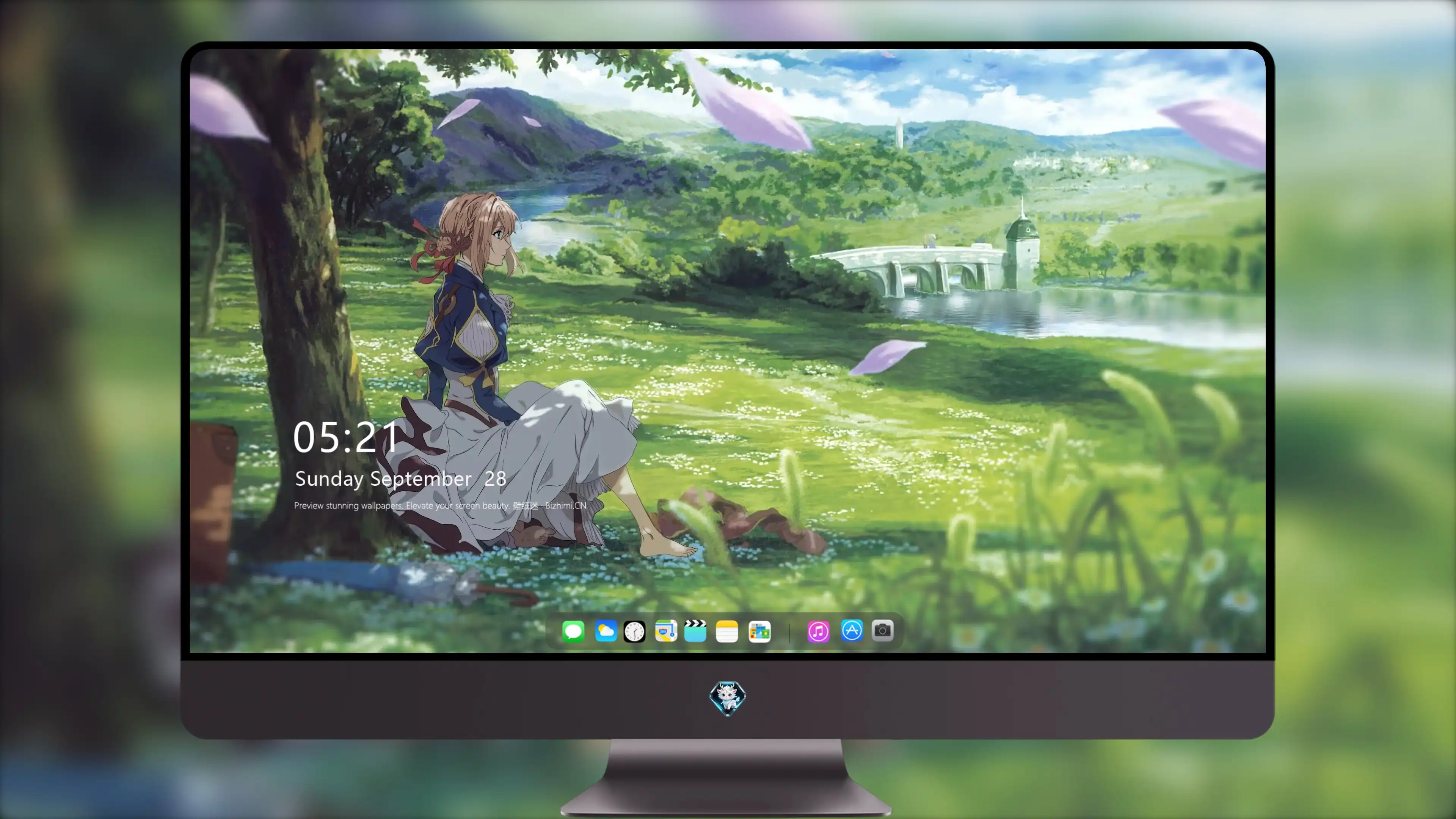Image resolution: width=1456 pixels, height=819 pixels.
Task: Click the Bizhimi.CN wallpaper preview caption
Action: click(440, 505)
